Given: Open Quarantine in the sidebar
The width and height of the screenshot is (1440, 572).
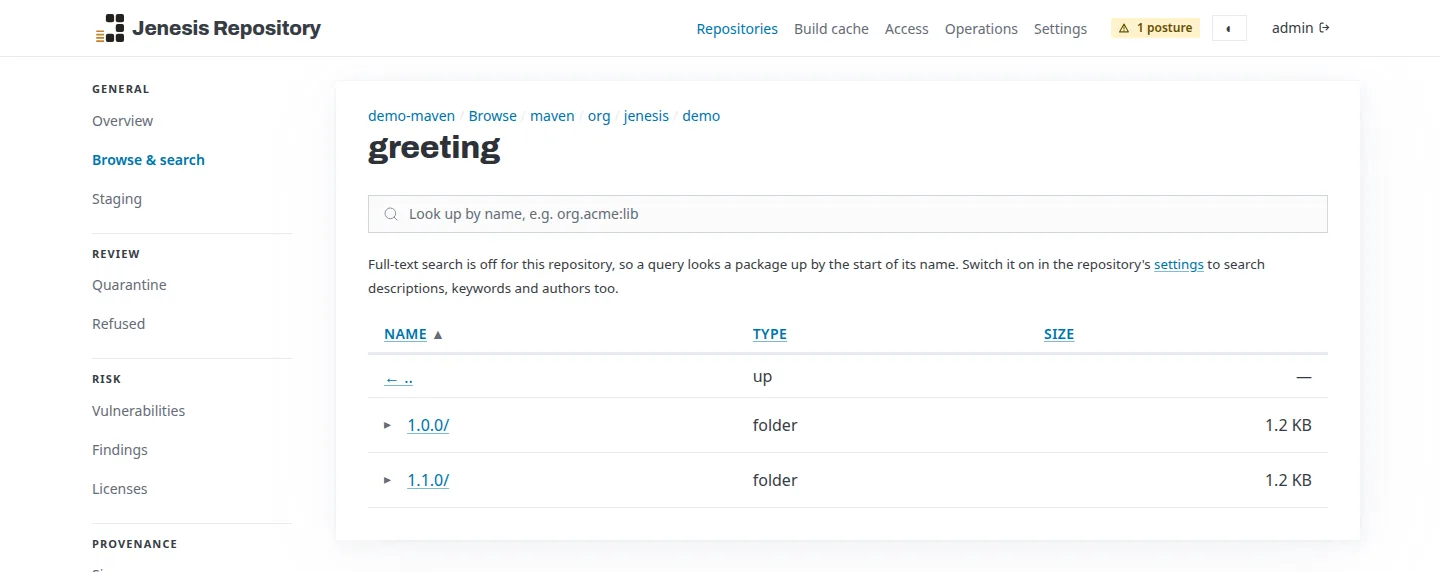Looking at the screenshot, I should coord(129,285).
